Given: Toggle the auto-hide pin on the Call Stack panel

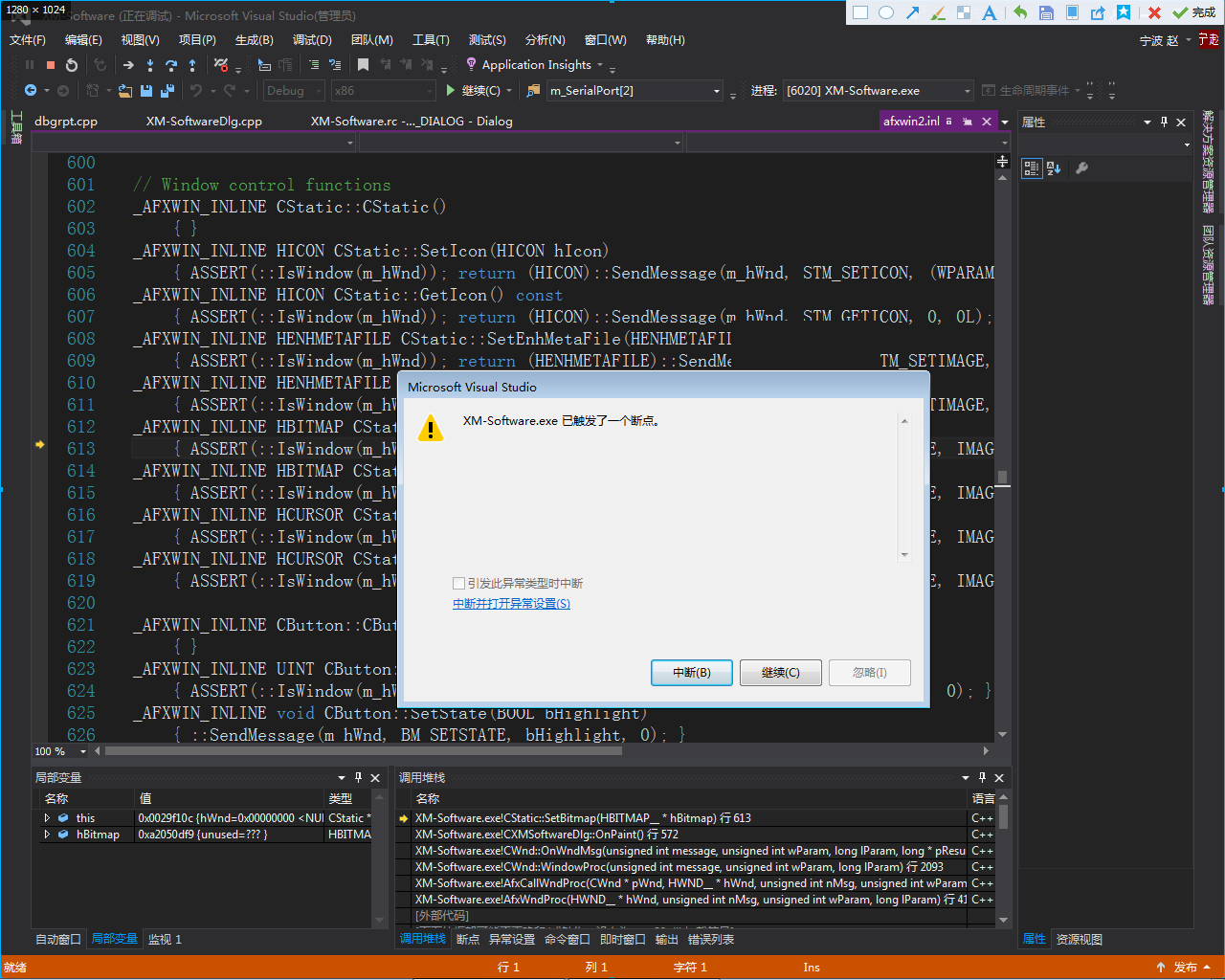Looking at the screenshot, I should pyautogui.click(x=982, y=777).
